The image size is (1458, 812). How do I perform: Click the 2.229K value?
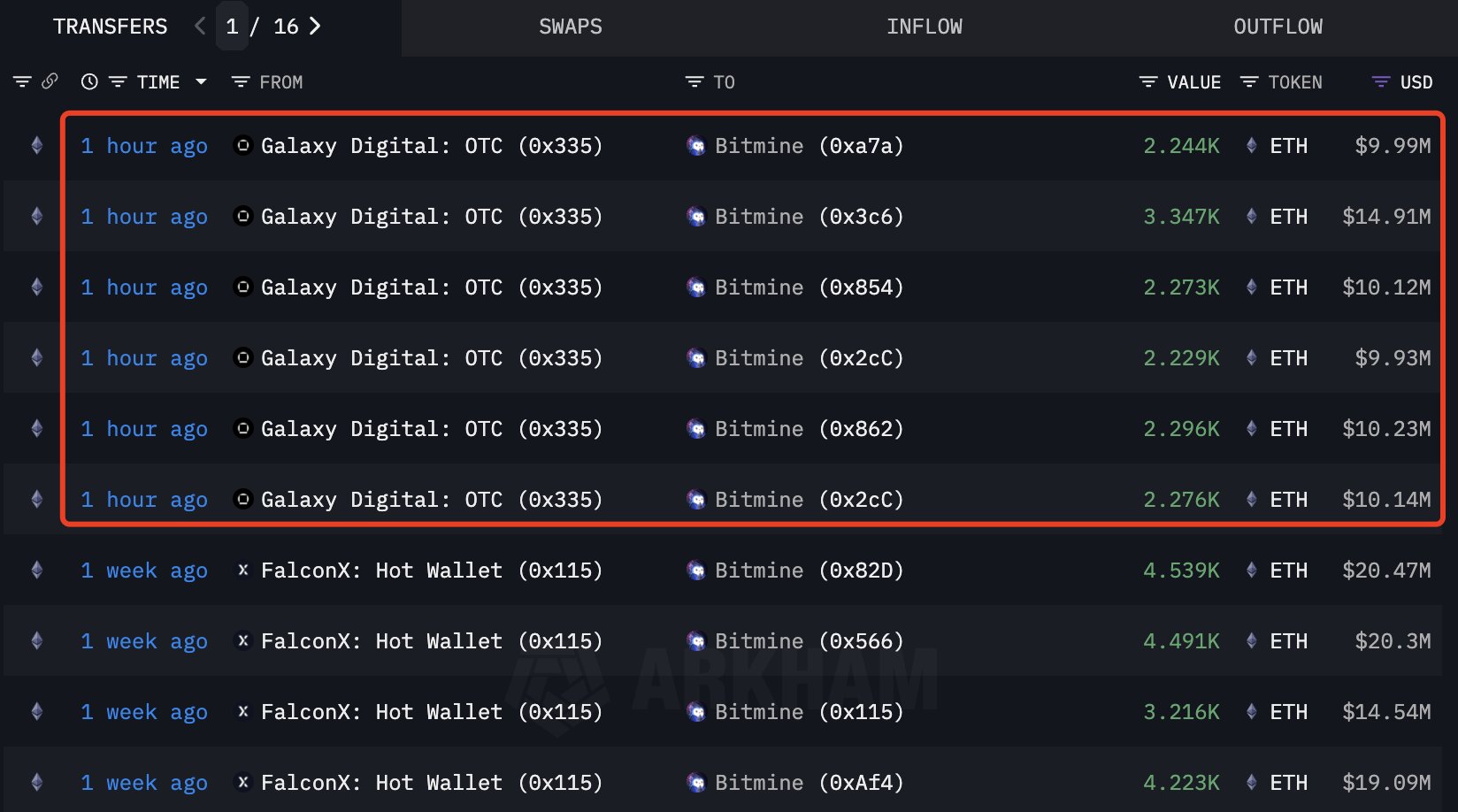coord(1181,358)
